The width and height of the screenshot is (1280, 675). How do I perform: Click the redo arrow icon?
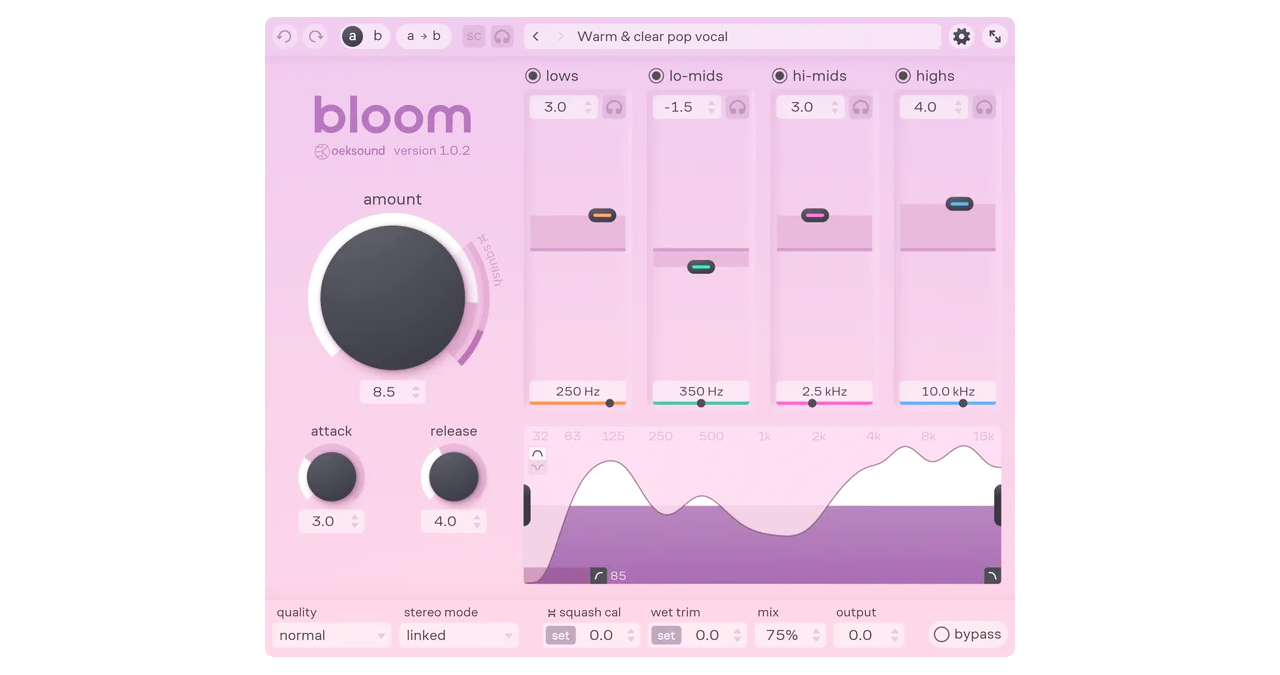314,36
